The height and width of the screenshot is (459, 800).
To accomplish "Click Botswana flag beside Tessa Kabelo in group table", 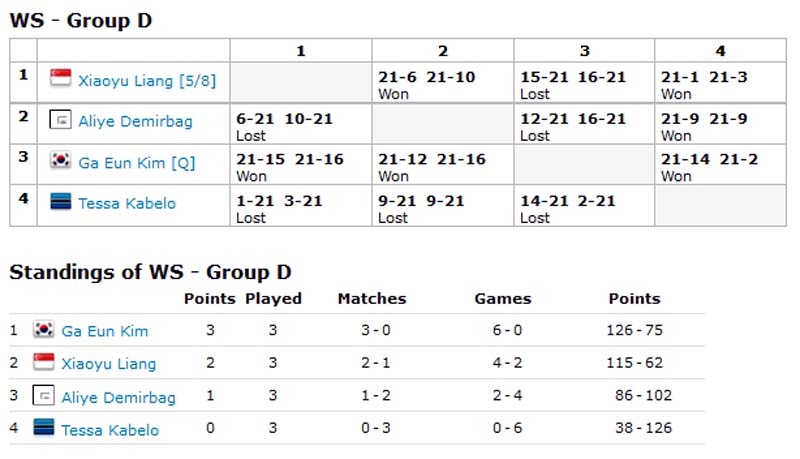I will pyautogui.click(x=60, y=201).
